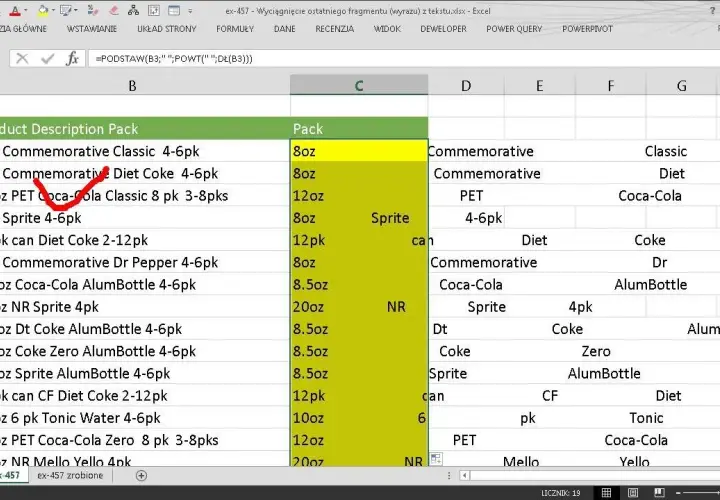The height and width of the screenshot is (500, 720).
Task: Click the Quick Analysis icon below selection
Action: (x=436, y=458)
